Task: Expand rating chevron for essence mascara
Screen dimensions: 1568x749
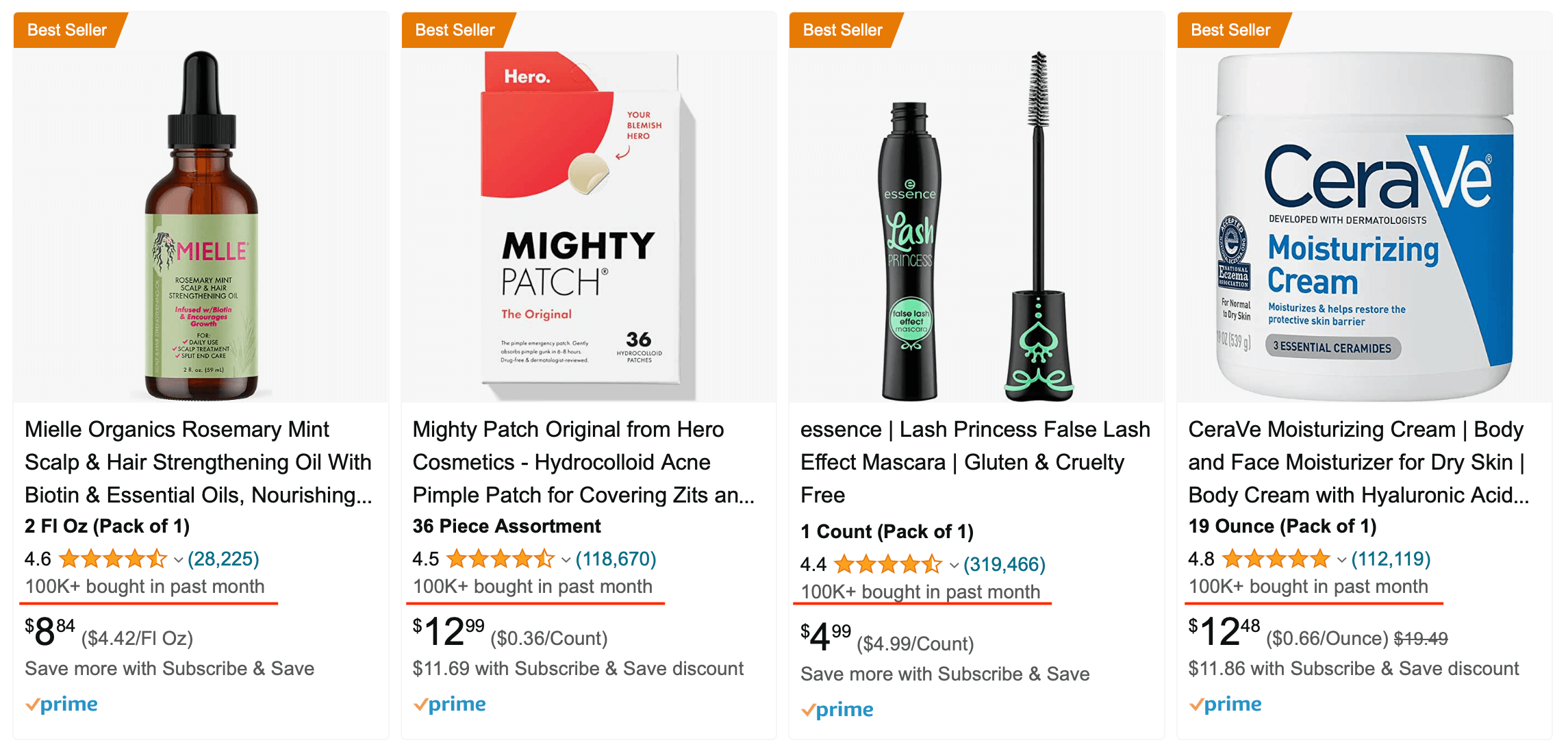Action: 954,566
